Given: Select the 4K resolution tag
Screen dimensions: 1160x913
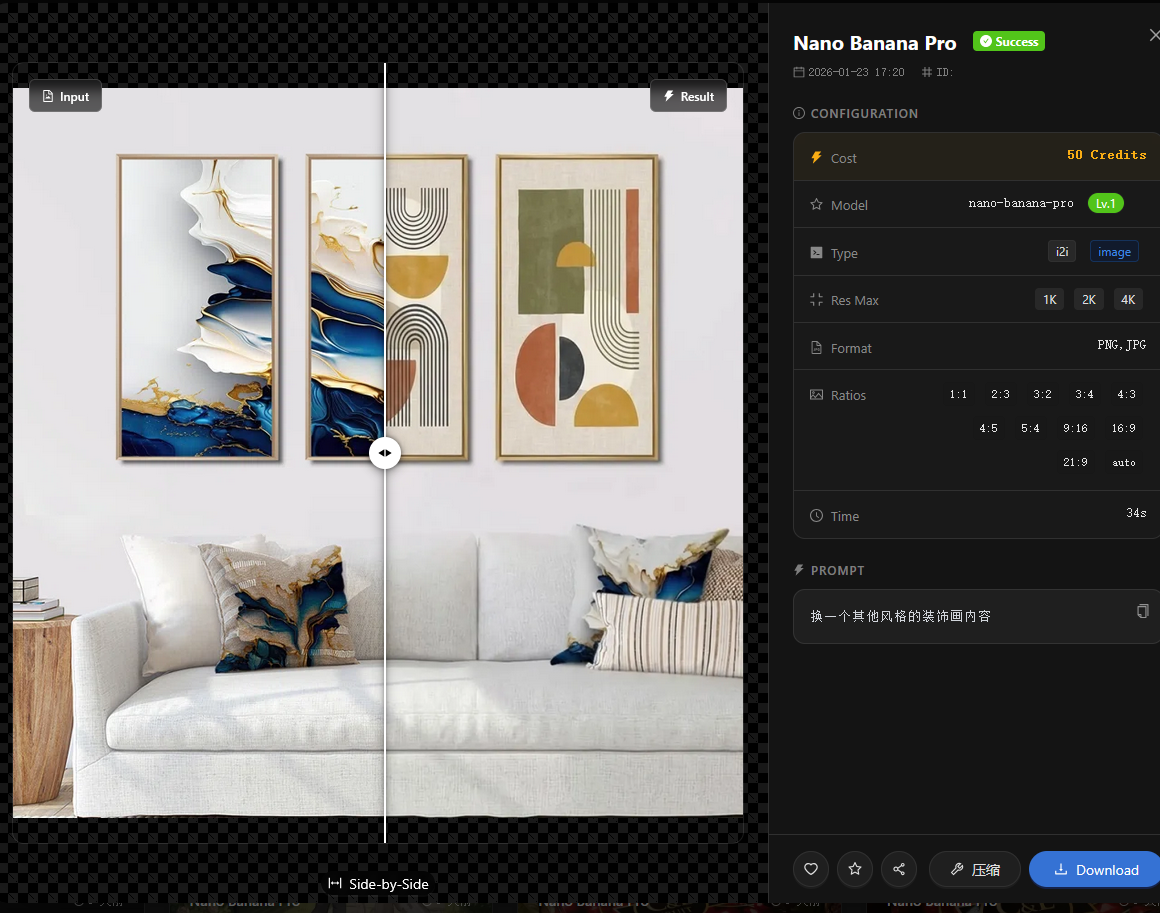Looking at the screenshot, I should (1128, 300).
